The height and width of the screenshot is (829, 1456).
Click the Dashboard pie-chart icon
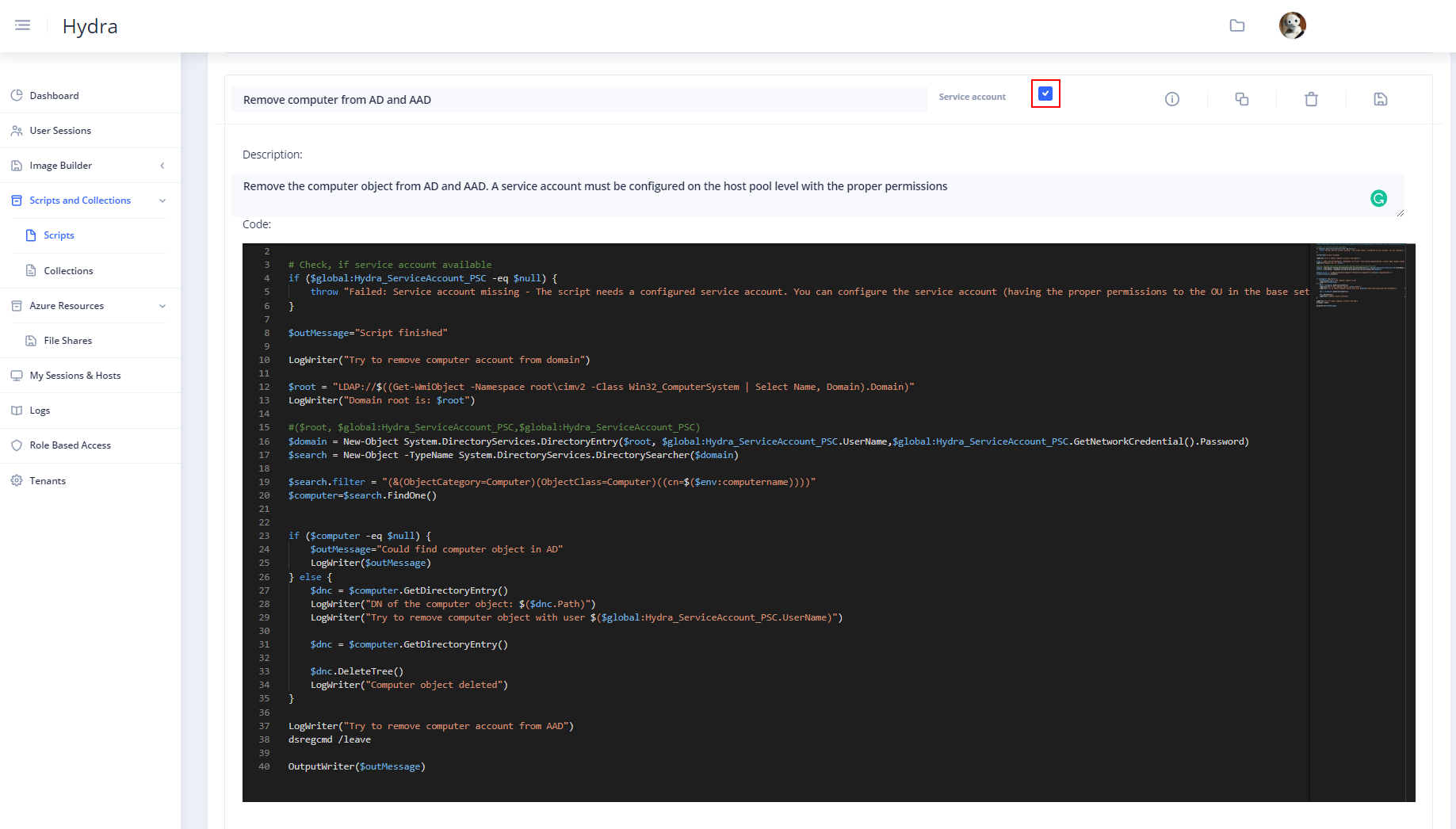[17, 95]
